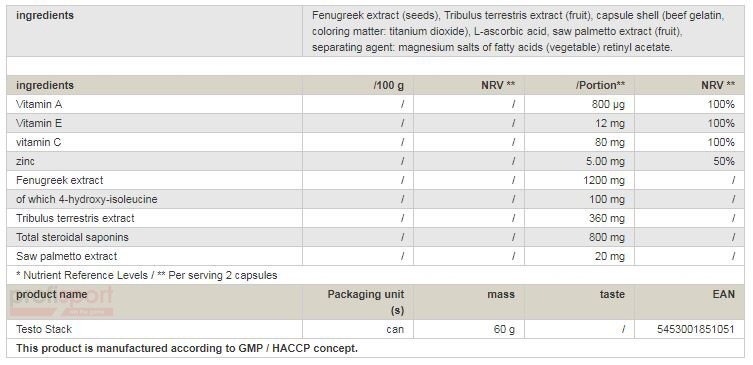The image size is (753, 365).
Task: Click the Fenugreek extract row label
Action: click(x=60, y=181)
